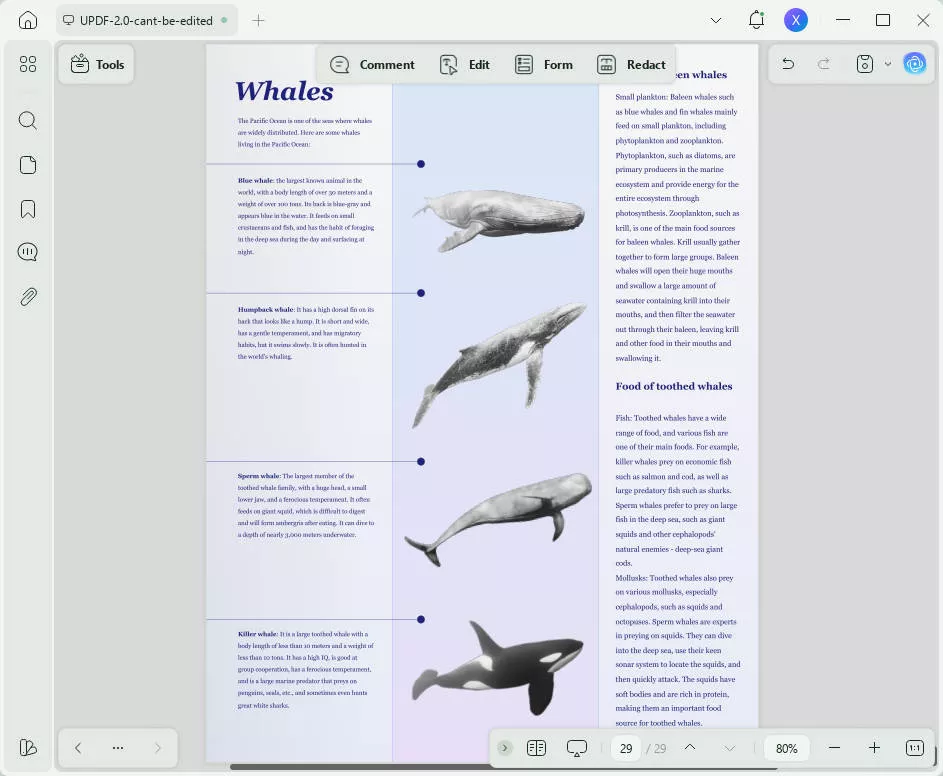943x776 pixels.
Task: Show the attachments paperclip panel
Action: 28,297
